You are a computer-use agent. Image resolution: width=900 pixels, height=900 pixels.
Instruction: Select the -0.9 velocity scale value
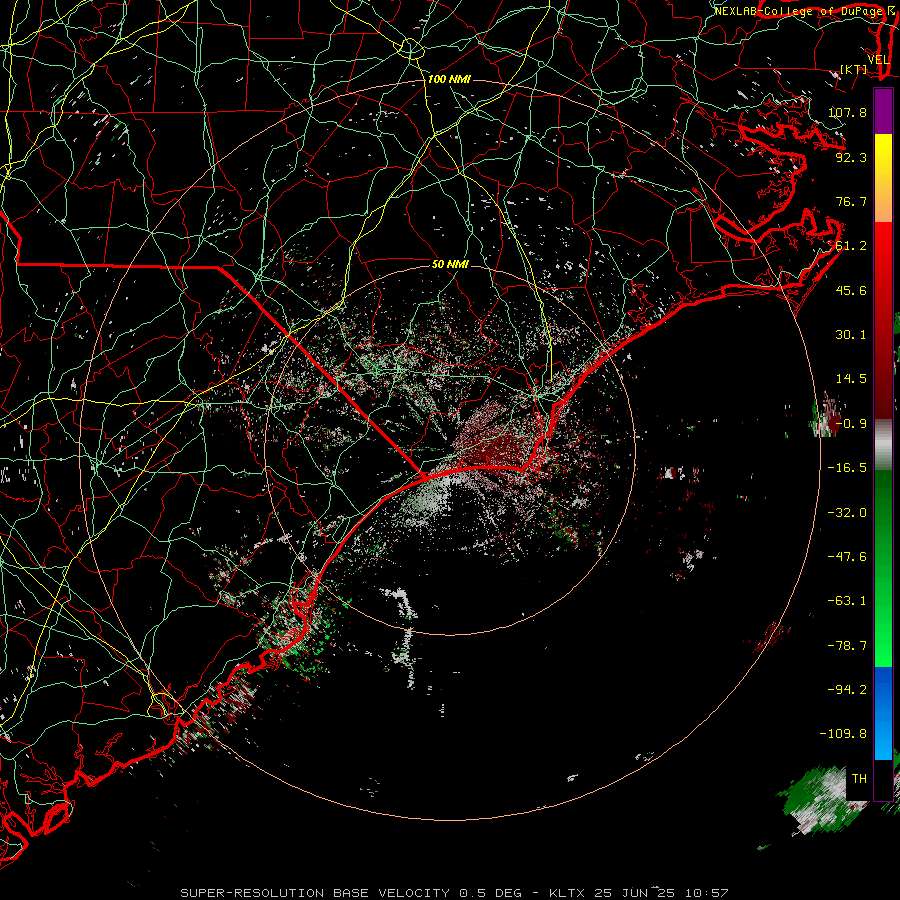point(851,424)
